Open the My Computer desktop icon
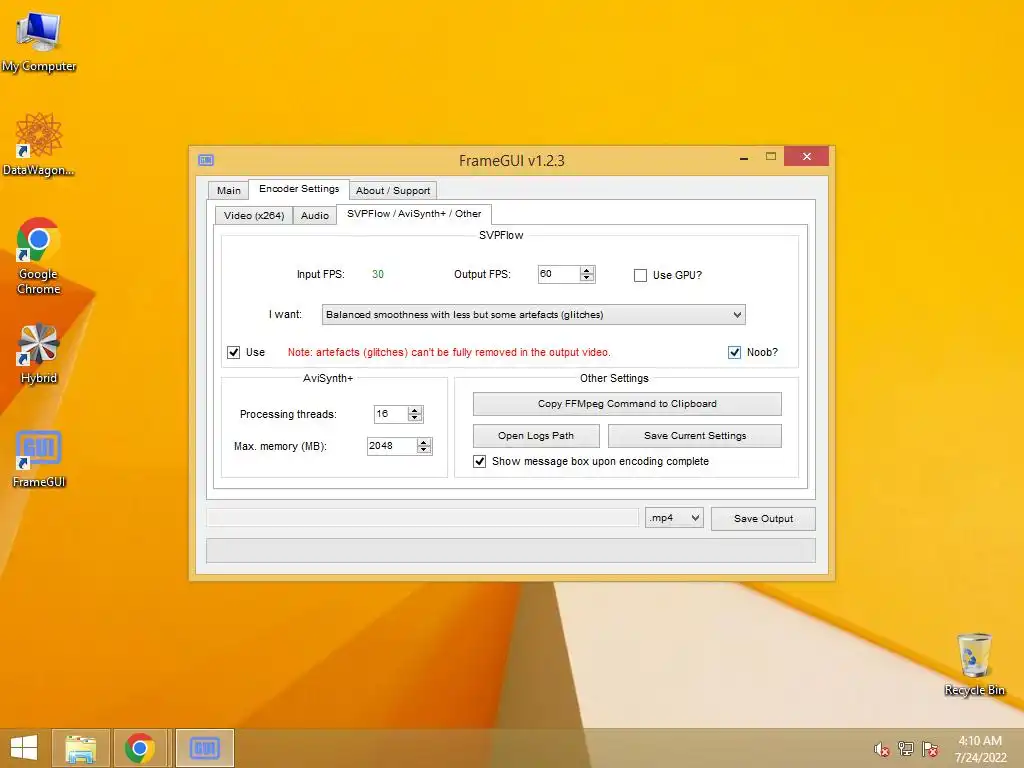The width and height of the screenshot is (1024, 768). click(x=39, y=41)
